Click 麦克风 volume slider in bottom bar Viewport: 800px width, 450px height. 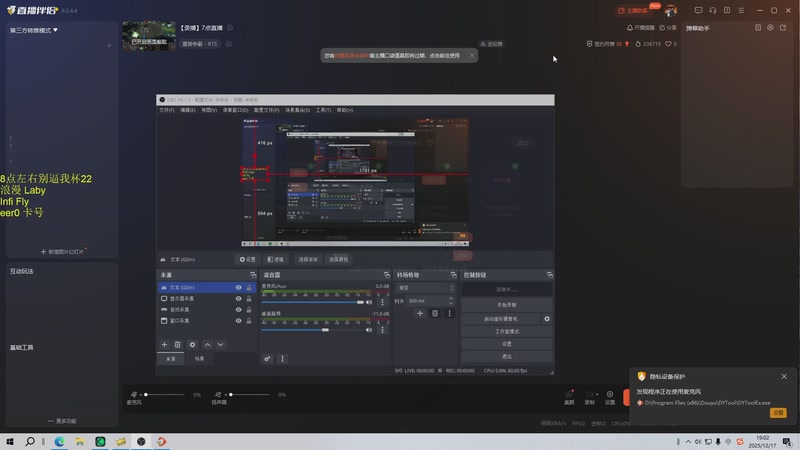(163, 394)
